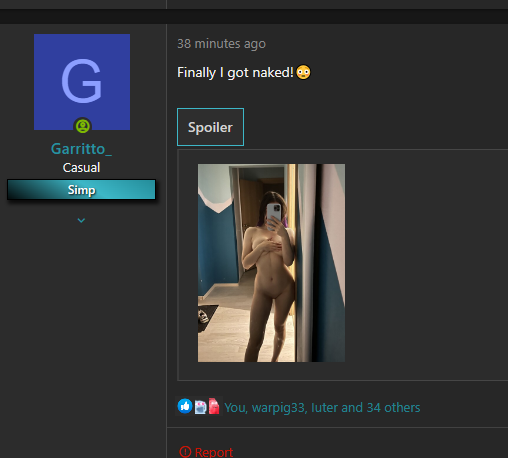The height and width of the screenshot is (458, 508).
Task: Click the red reaction icon
Action: pos(214,406)
